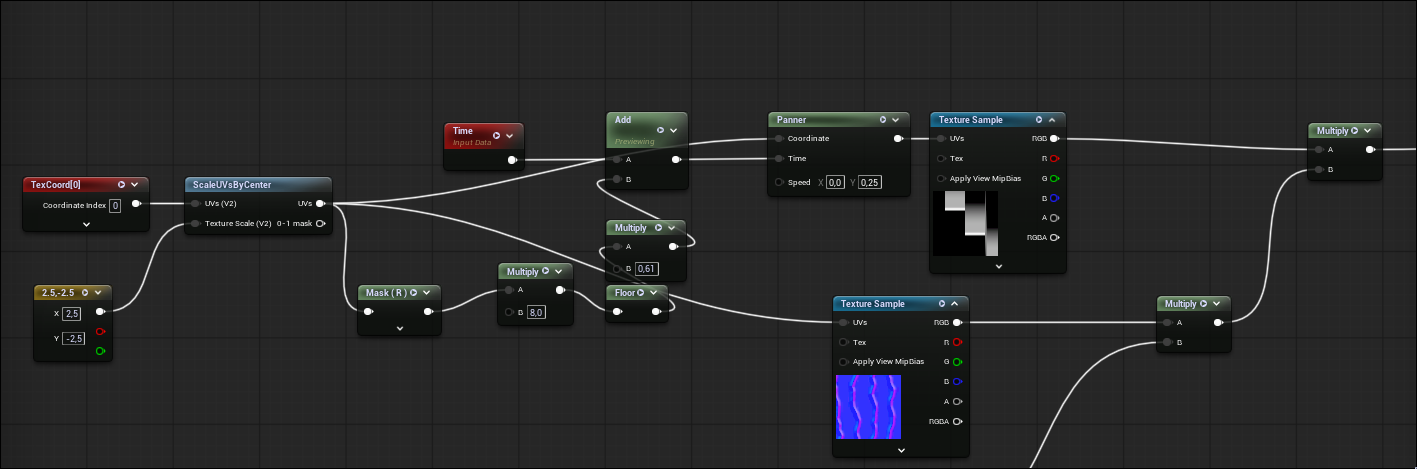Stop previewing via Add node's preview icon
The width and height of the screenshot is (1417, 469).
(x=660, y=130)
